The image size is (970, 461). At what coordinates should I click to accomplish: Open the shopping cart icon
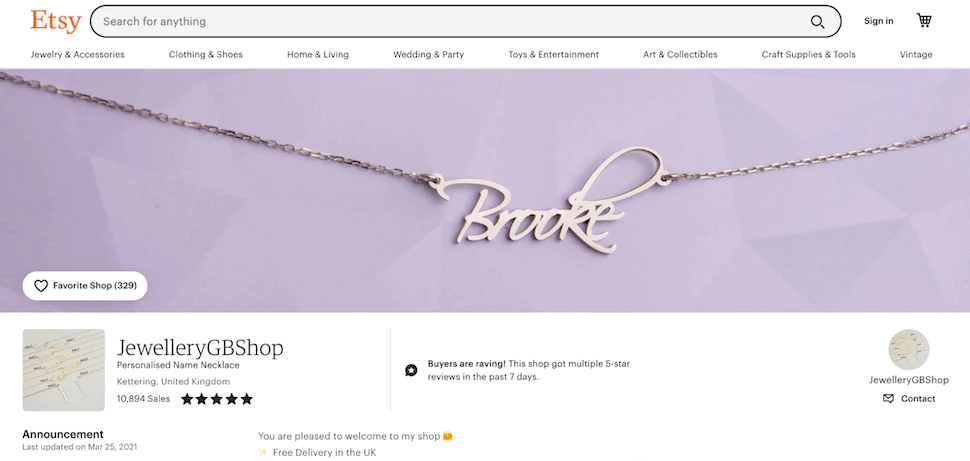coord(924,20)
